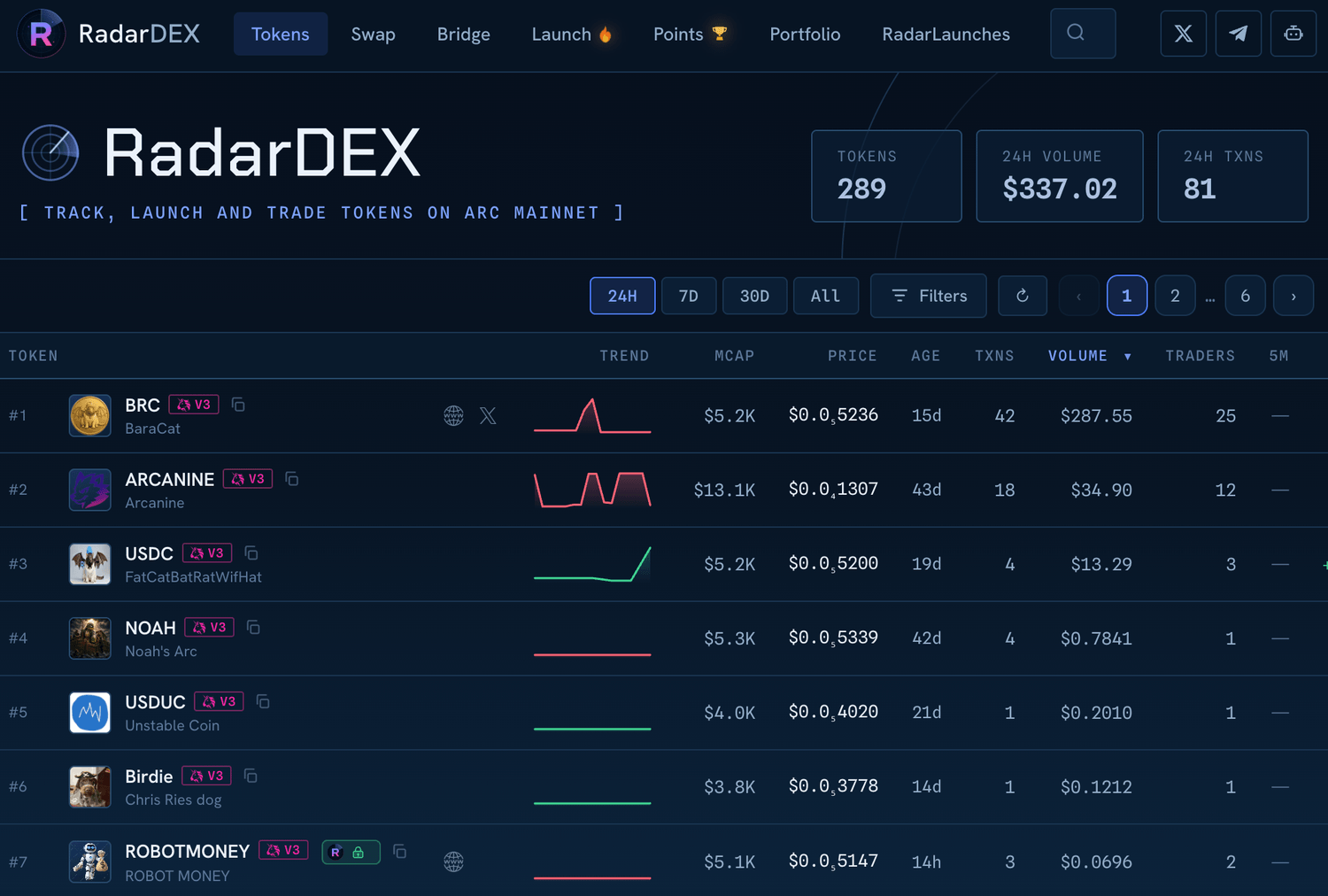Switch timeframe to 30D
This screenshot has height=896, width=1328.
coord(754,296)
